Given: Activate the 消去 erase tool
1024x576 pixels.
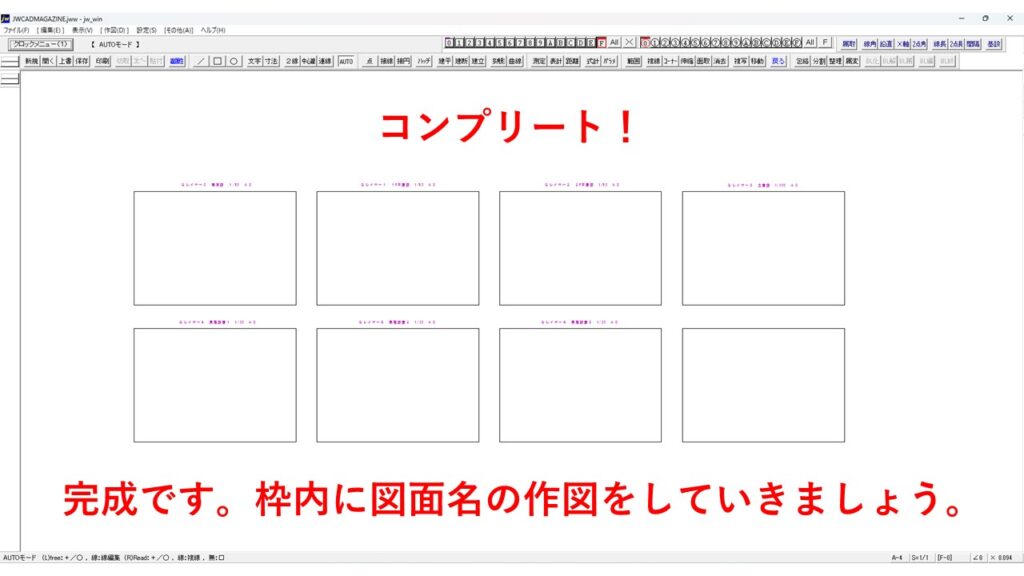Looking at the screenshot, I should [x=720, y=61].
